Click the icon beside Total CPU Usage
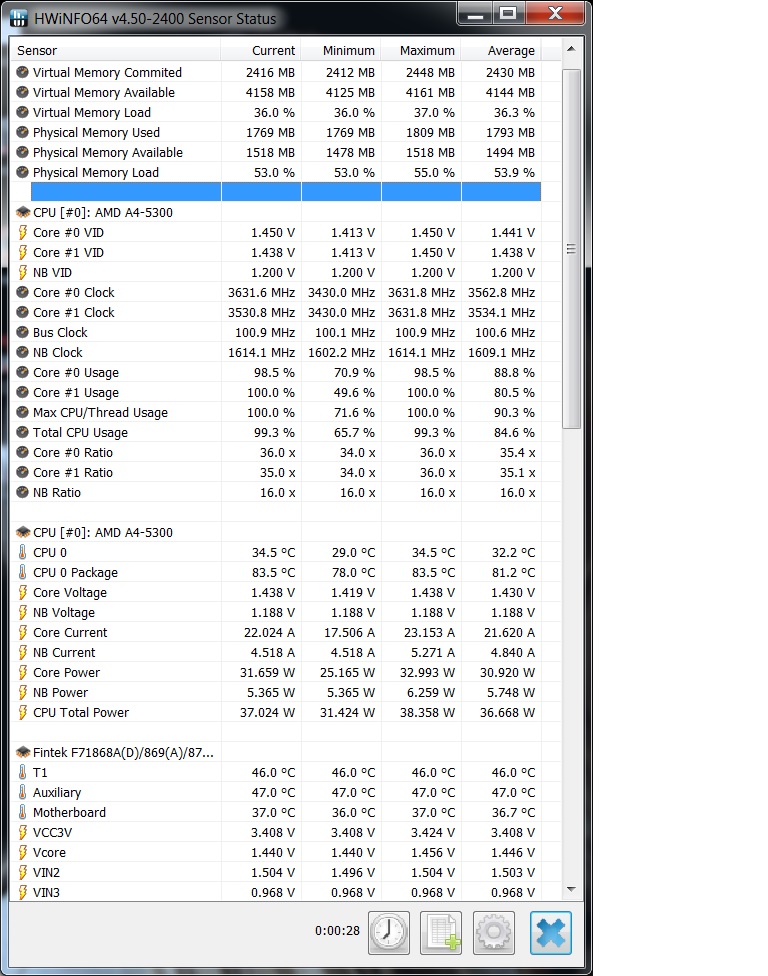The image size is (768, 976). click(x=23, y=432)
